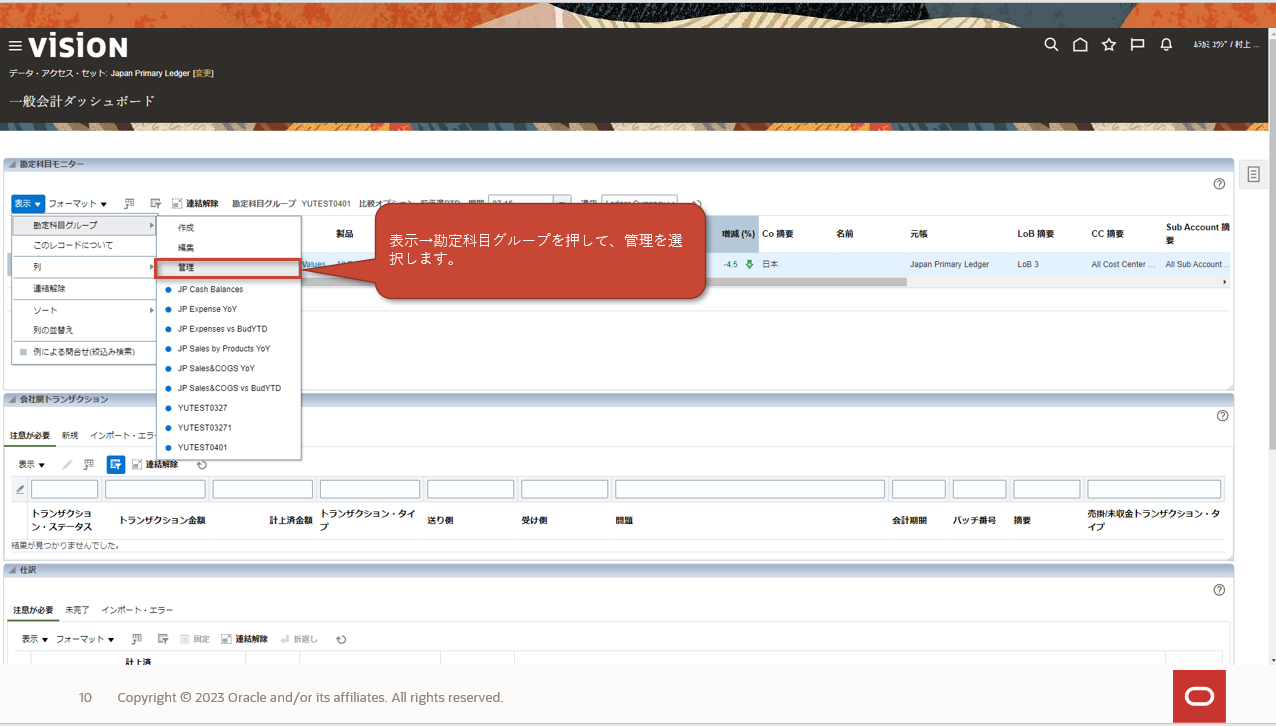Viewport: 1276px width, 726px height.
Task: Click the freeze icon in 勘定科目モニター toolbar
Action: pos(130,203)
